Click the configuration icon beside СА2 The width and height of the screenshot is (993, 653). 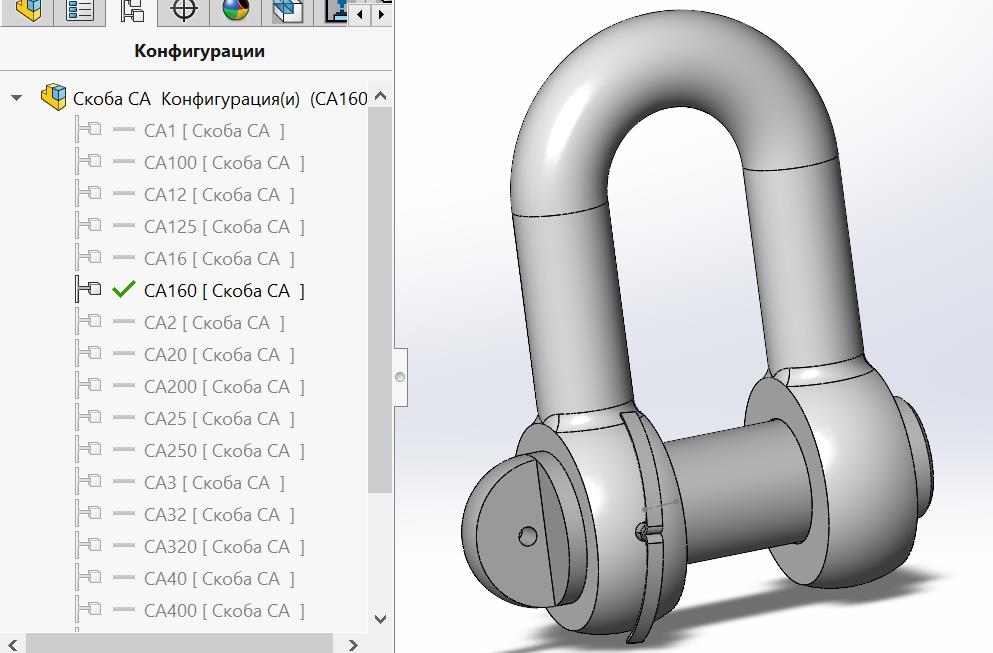[88, 321]
